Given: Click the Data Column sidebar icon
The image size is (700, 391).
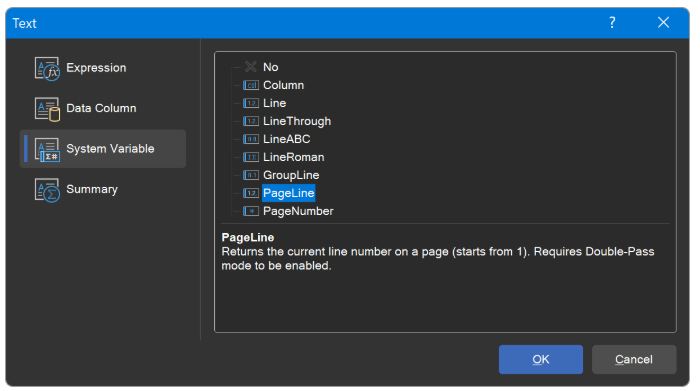Looking at the screenshot, I should click(x=47, y=109).
